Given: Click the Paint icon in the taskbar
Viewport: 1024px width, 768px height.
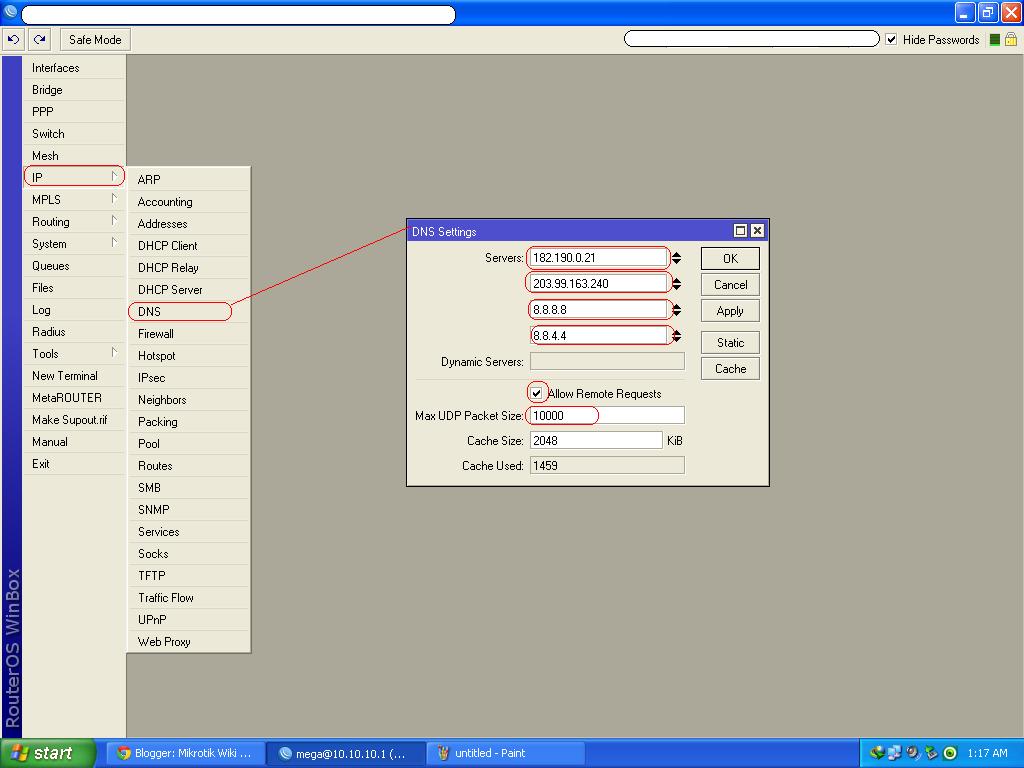Looking at the screenshot, I should click(x=443, y=753).
